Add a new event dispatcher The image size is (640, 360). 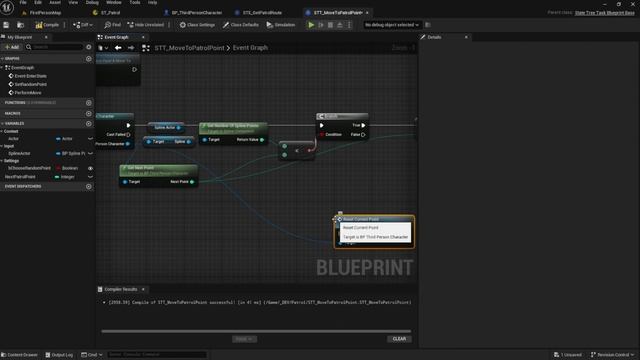(89, 187)
